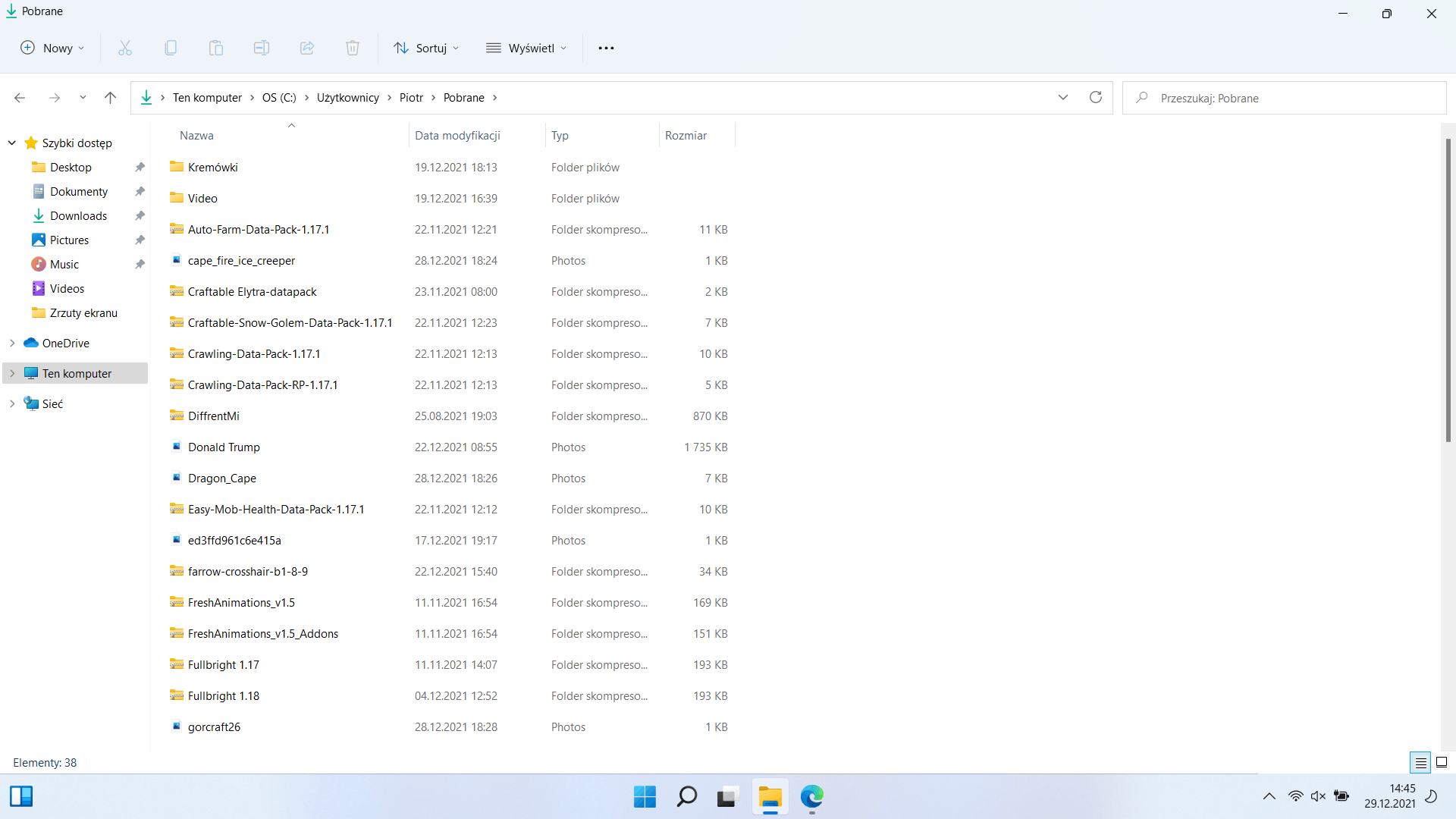Click the Copy icon in toolbar
The width and height of the screenshot is (1456, 819).
pyautogui.click(x=171, y=48)
